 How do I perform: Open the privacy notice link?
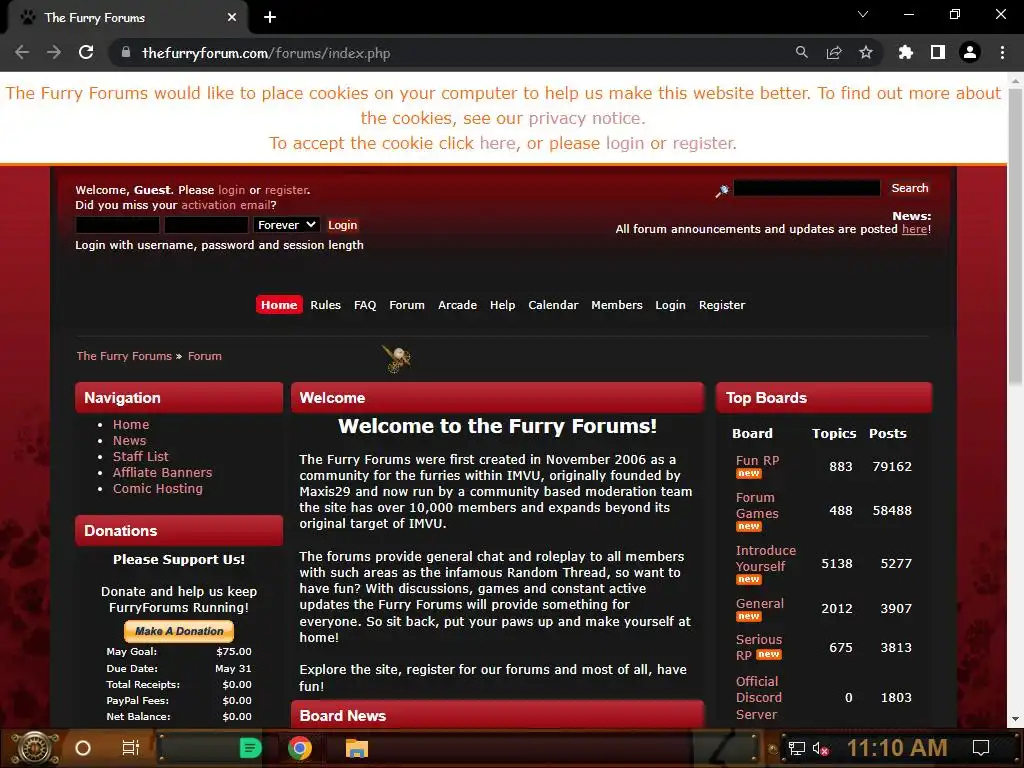click(x=586, y=118)
